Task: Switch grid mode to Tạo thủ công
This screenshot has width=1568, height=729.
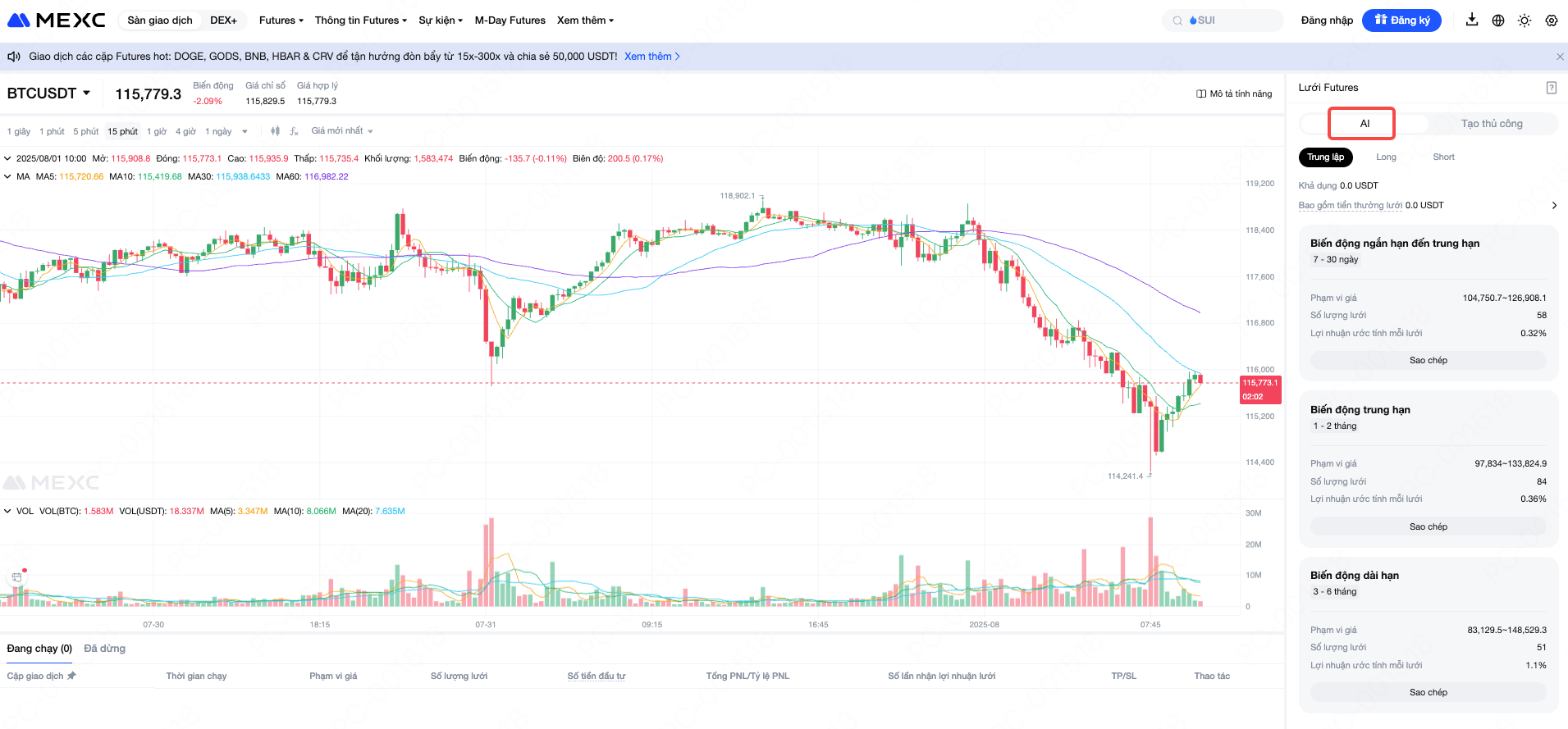Action: 1491,124
